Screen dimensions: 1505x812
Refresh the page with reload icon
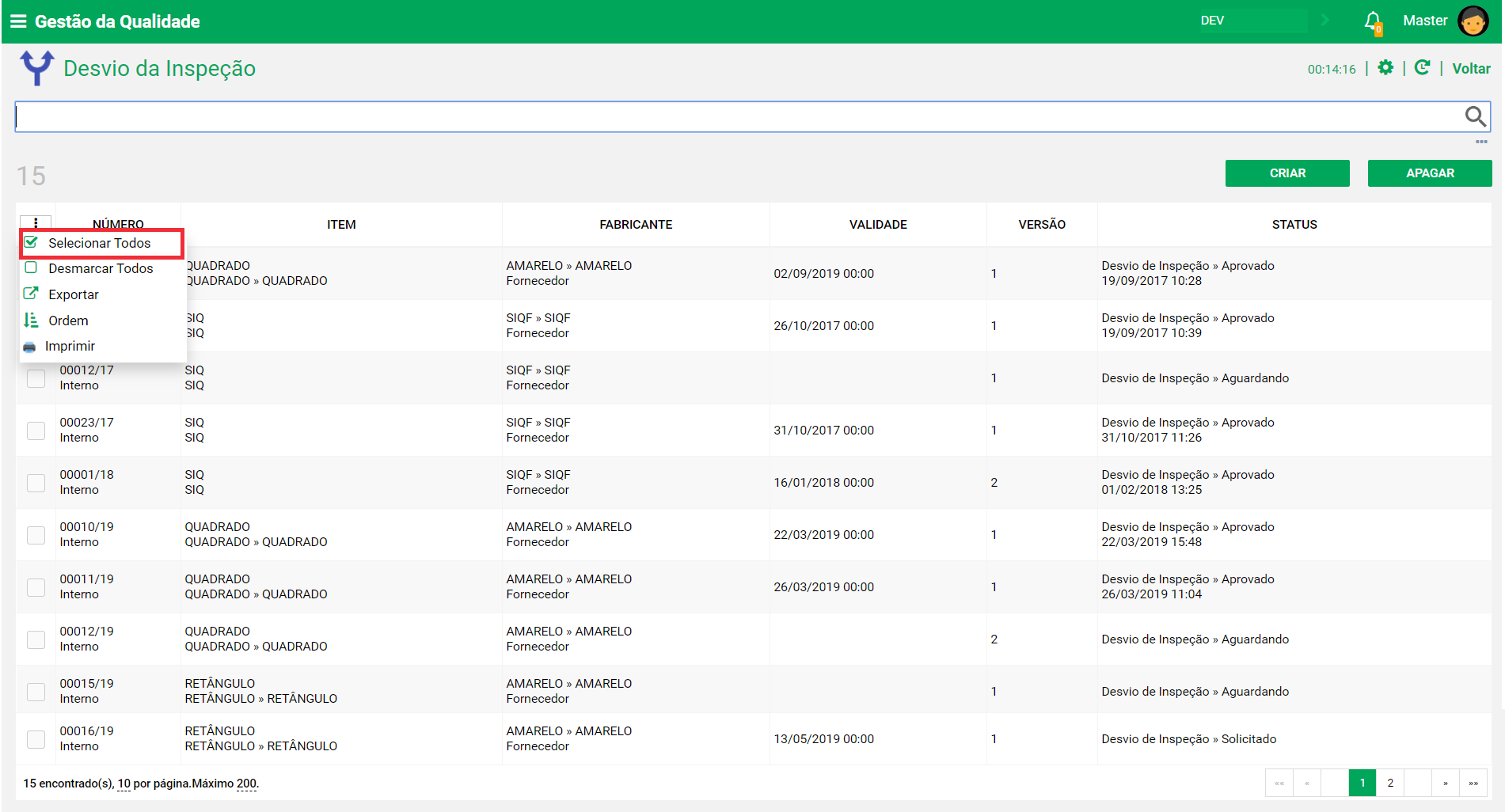click(1423, 68)
